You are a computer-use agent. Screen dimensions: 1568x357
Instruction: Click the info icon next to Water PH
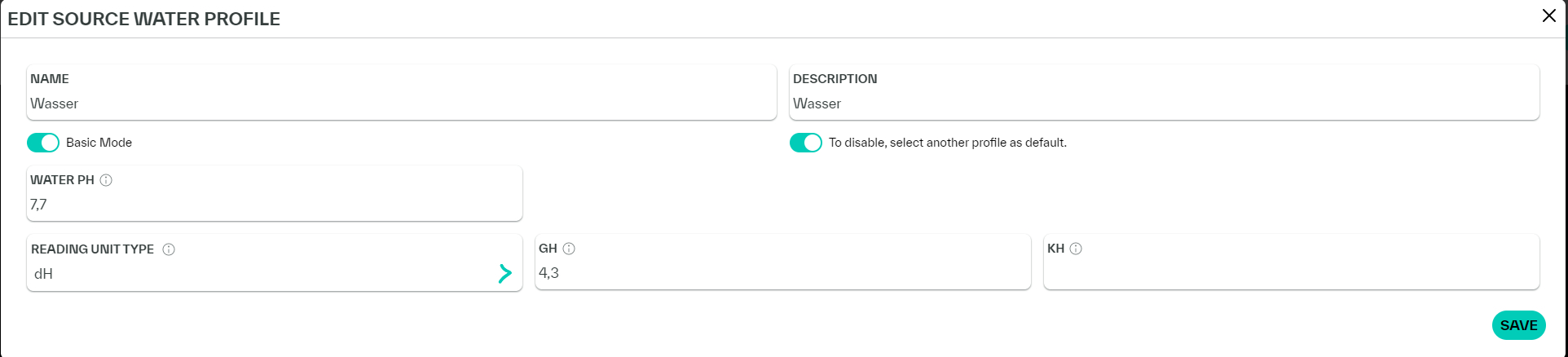(106, 180)
